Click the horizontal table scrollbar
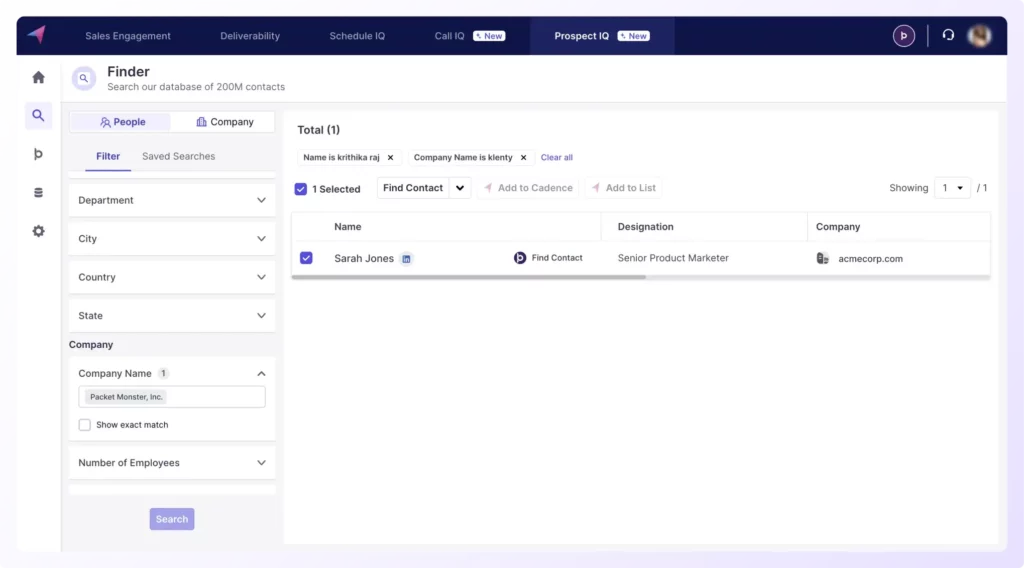This screenshot has height=568, width=1024. [x=469, y=277]
